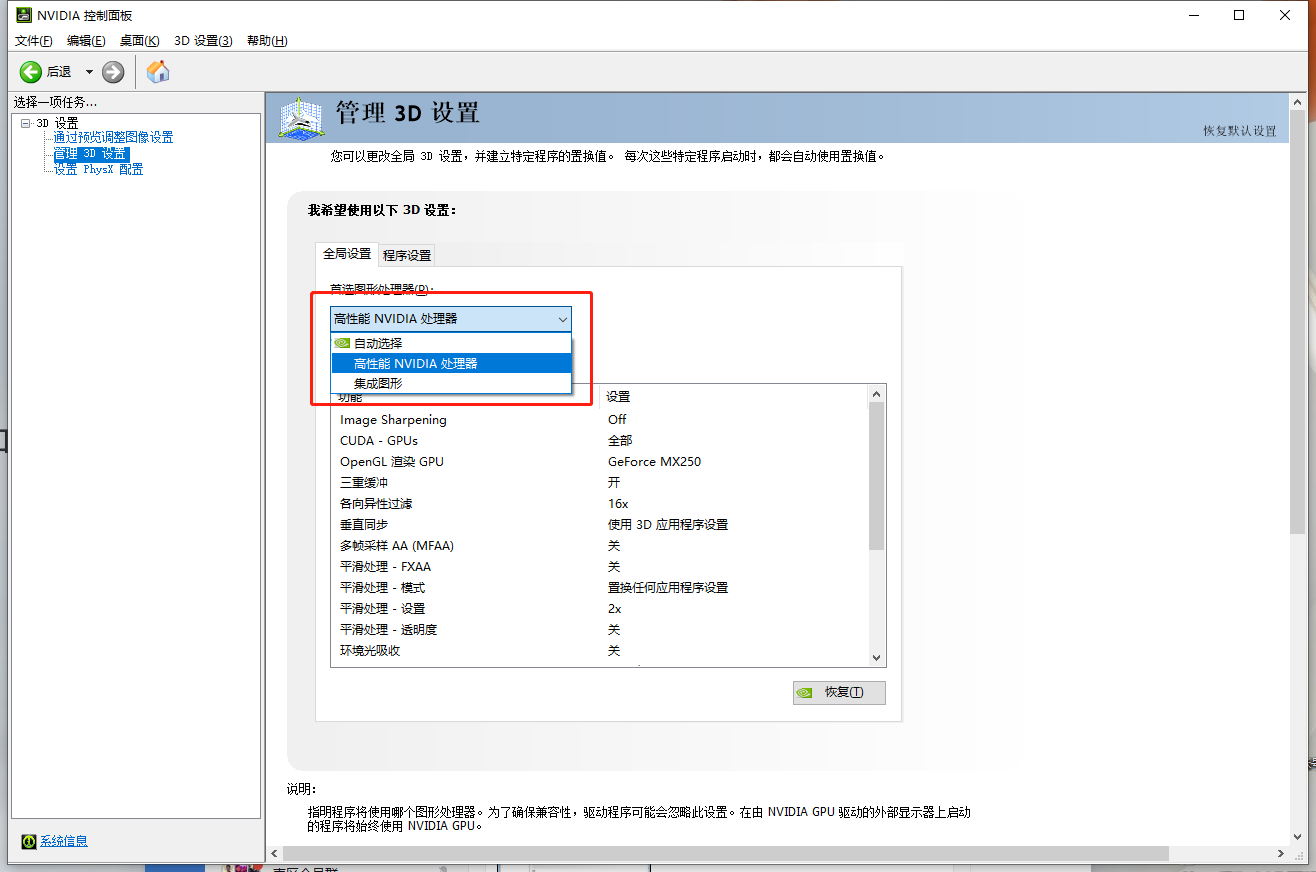
Task: Select the 平滑处理 - 透明度 row
Action: pyautogui.click(x=598, y=630)
